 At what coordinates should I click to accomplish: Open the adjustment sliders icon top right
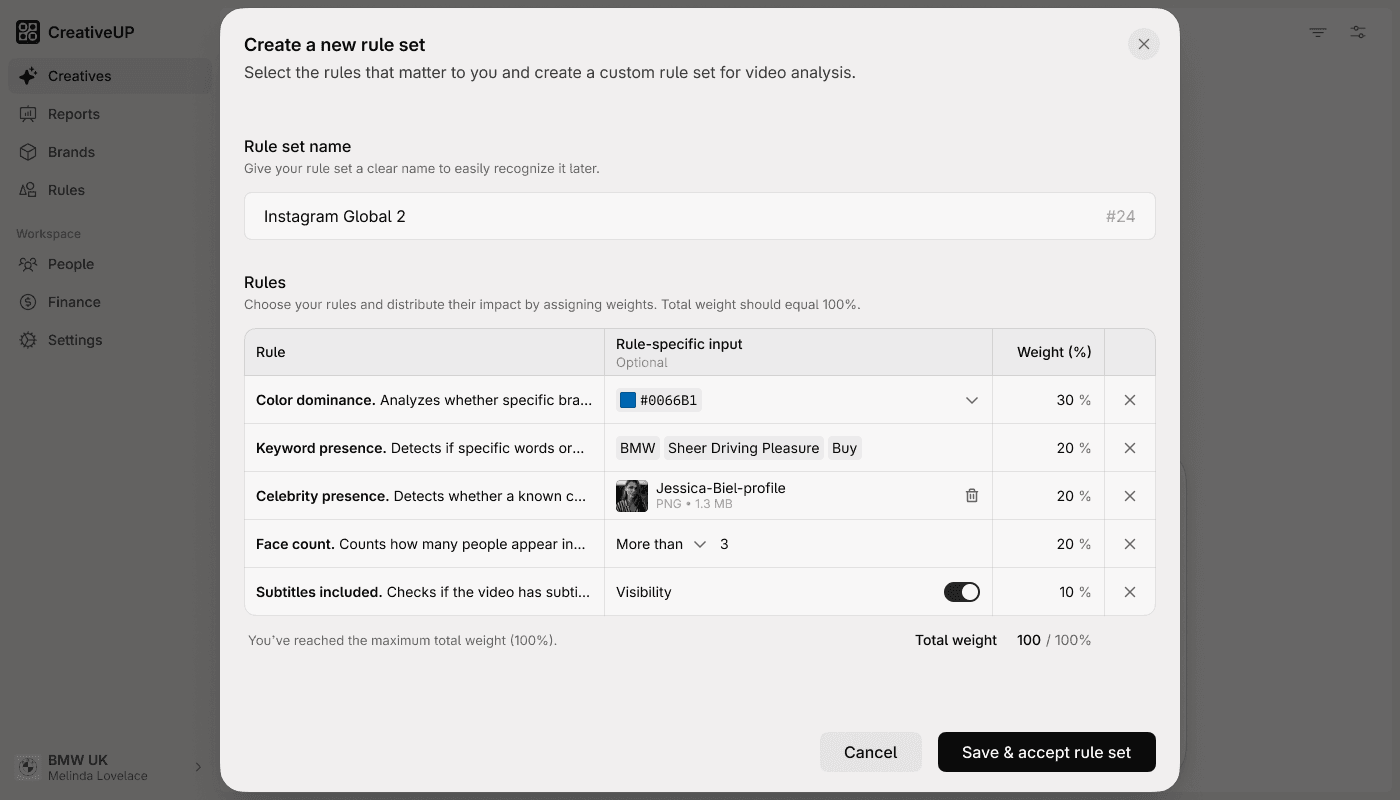click(1357, 31)
